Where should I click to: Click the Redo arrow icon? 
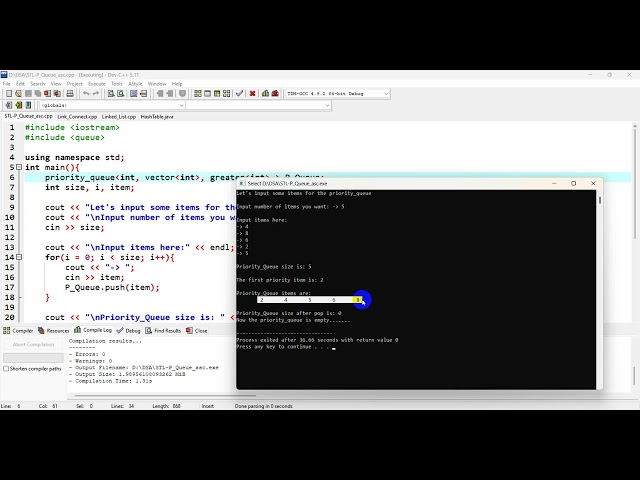pyautogui.click(x=96, y=93)
